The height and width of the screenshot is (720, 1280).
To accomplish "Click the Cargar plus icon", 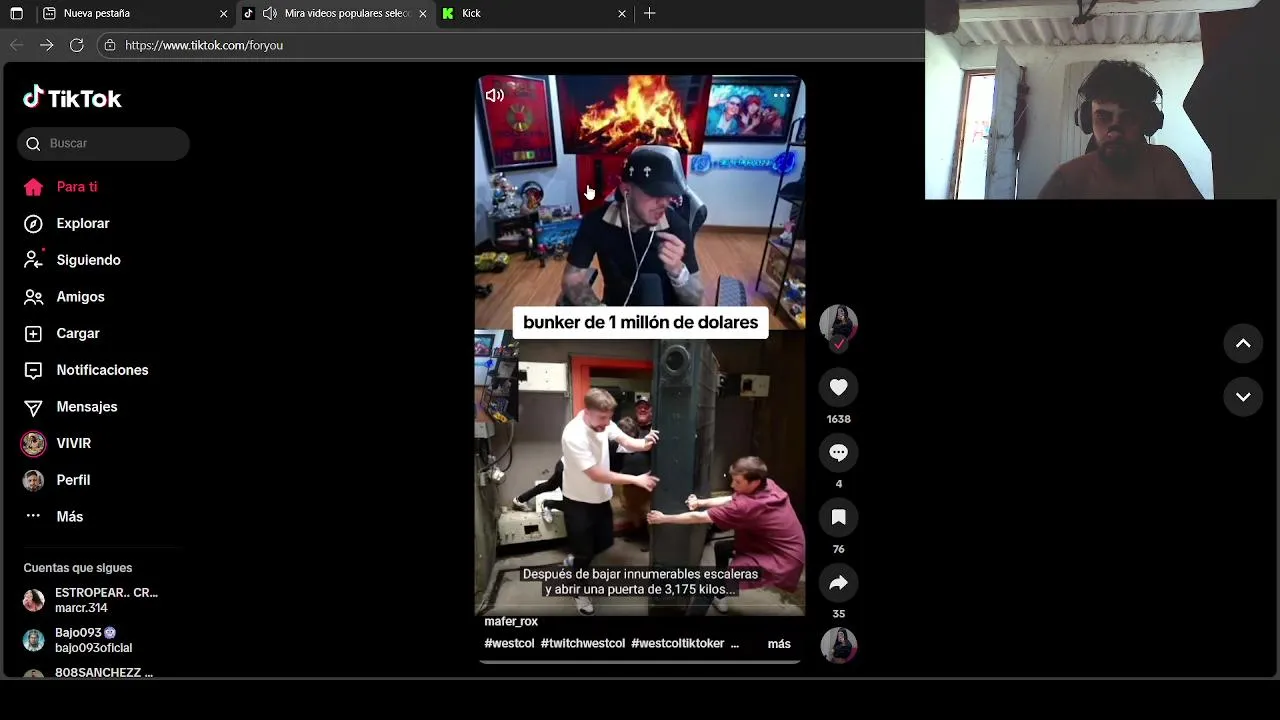I will (33, 333).
